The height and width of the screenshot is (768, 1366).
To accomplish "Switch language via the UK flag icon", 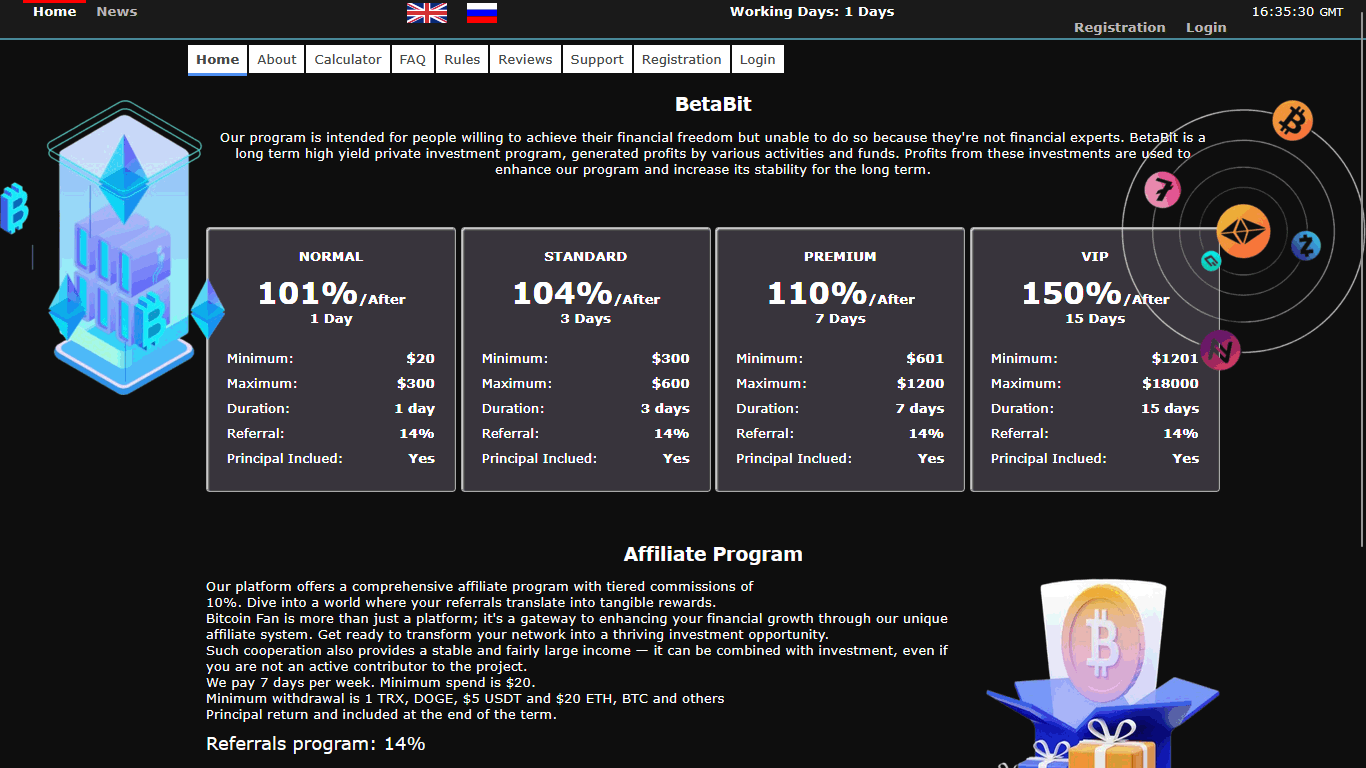I will point(427,13).
